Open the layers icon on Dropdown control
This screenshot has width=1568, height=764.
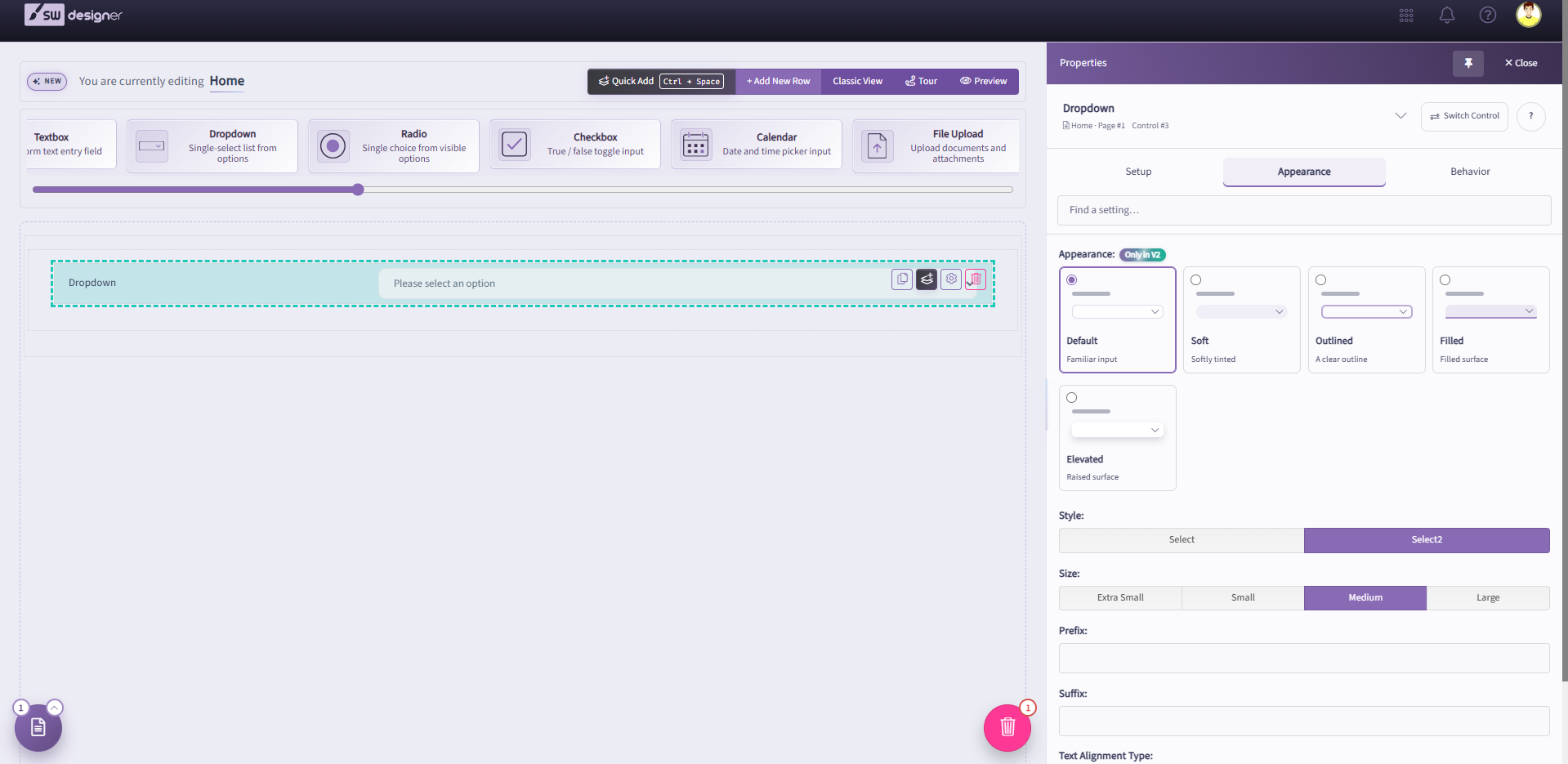point(927,279)
